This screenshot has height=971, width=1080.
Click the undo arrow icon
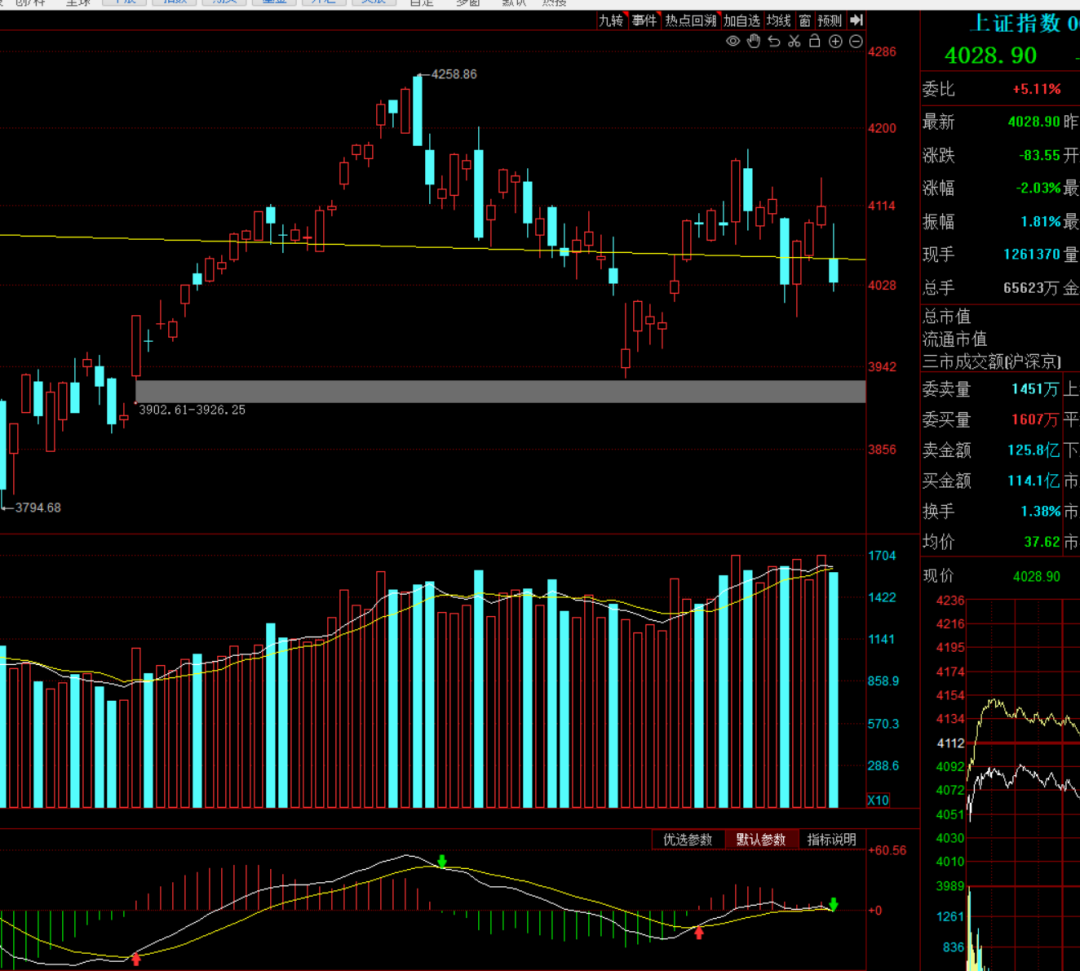pos(774,41)
